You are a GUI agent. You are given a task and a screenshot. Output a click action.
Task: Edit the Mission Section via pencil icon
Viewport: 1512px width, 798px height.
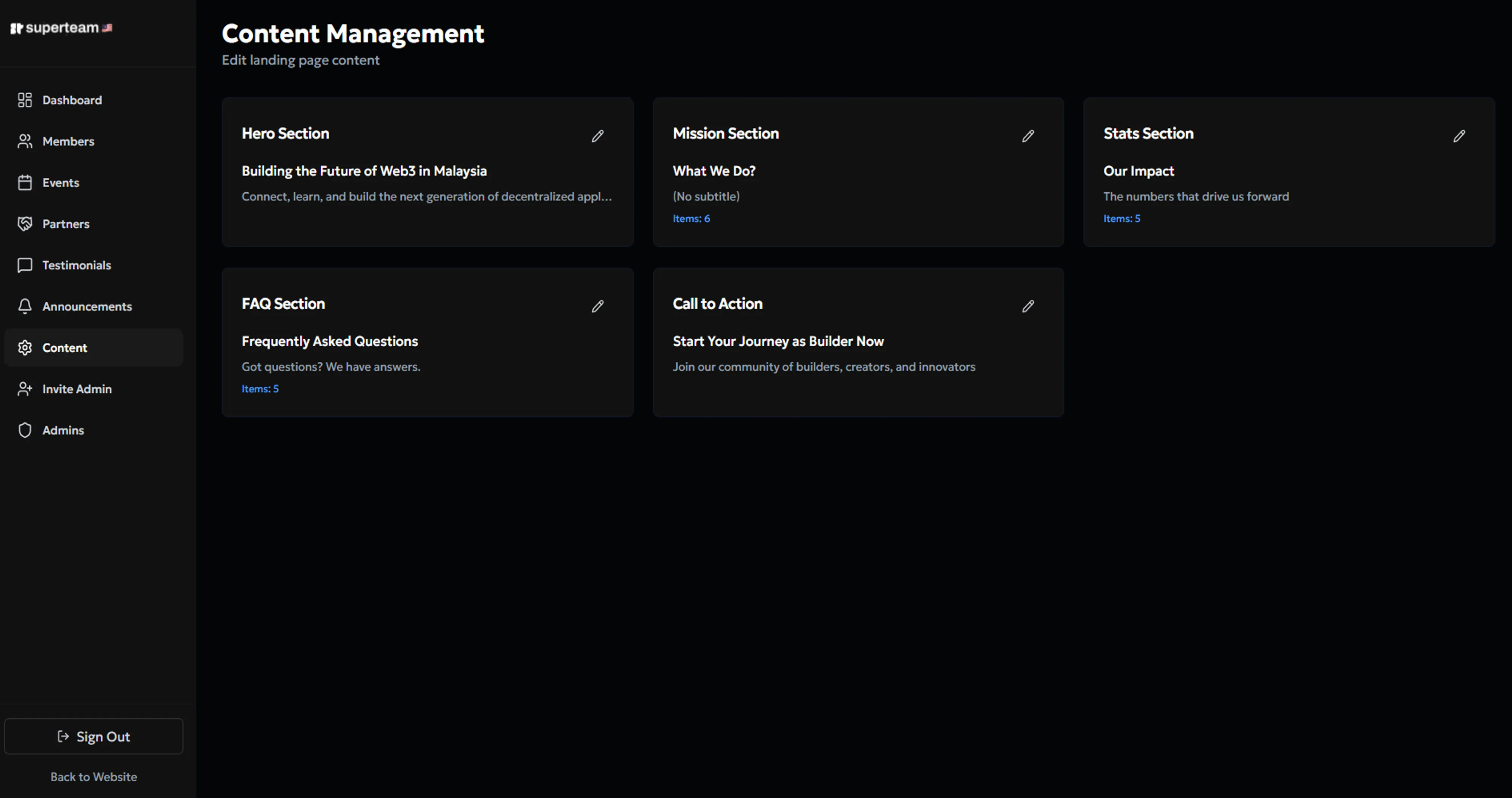coord(1028,136)
